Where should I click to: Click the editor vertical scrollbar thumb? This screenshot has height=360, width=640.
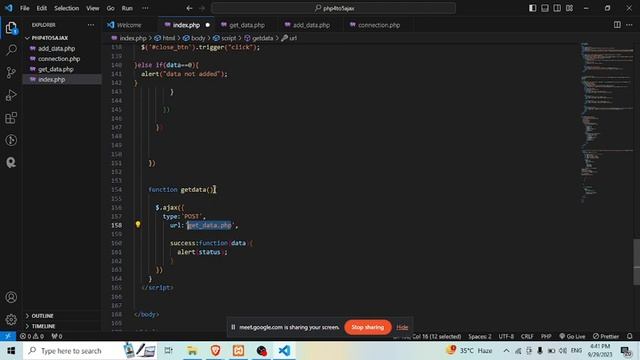[x=636, y=261]
